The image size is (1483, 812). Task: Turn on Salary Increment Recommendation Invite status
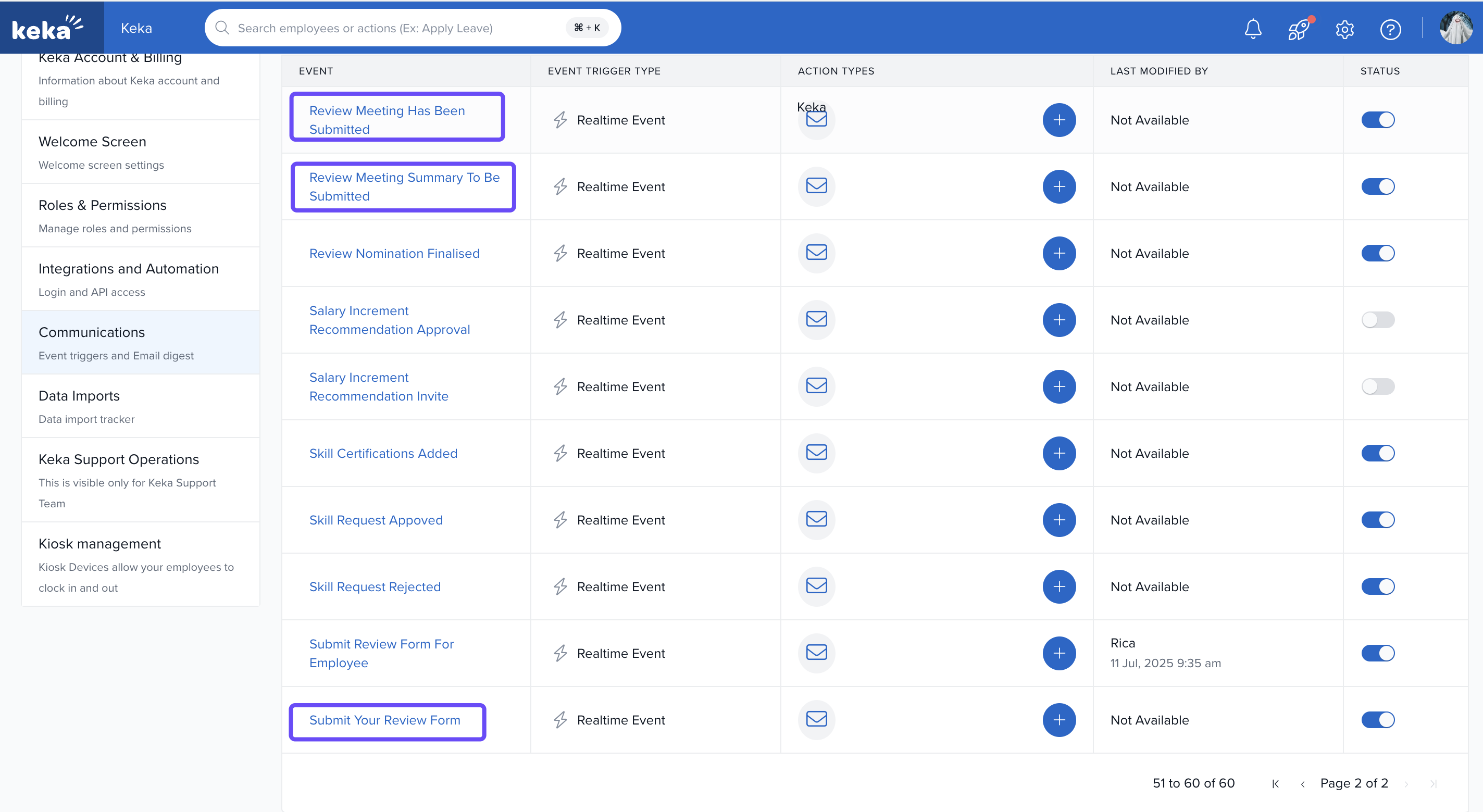pos(1378,386)
